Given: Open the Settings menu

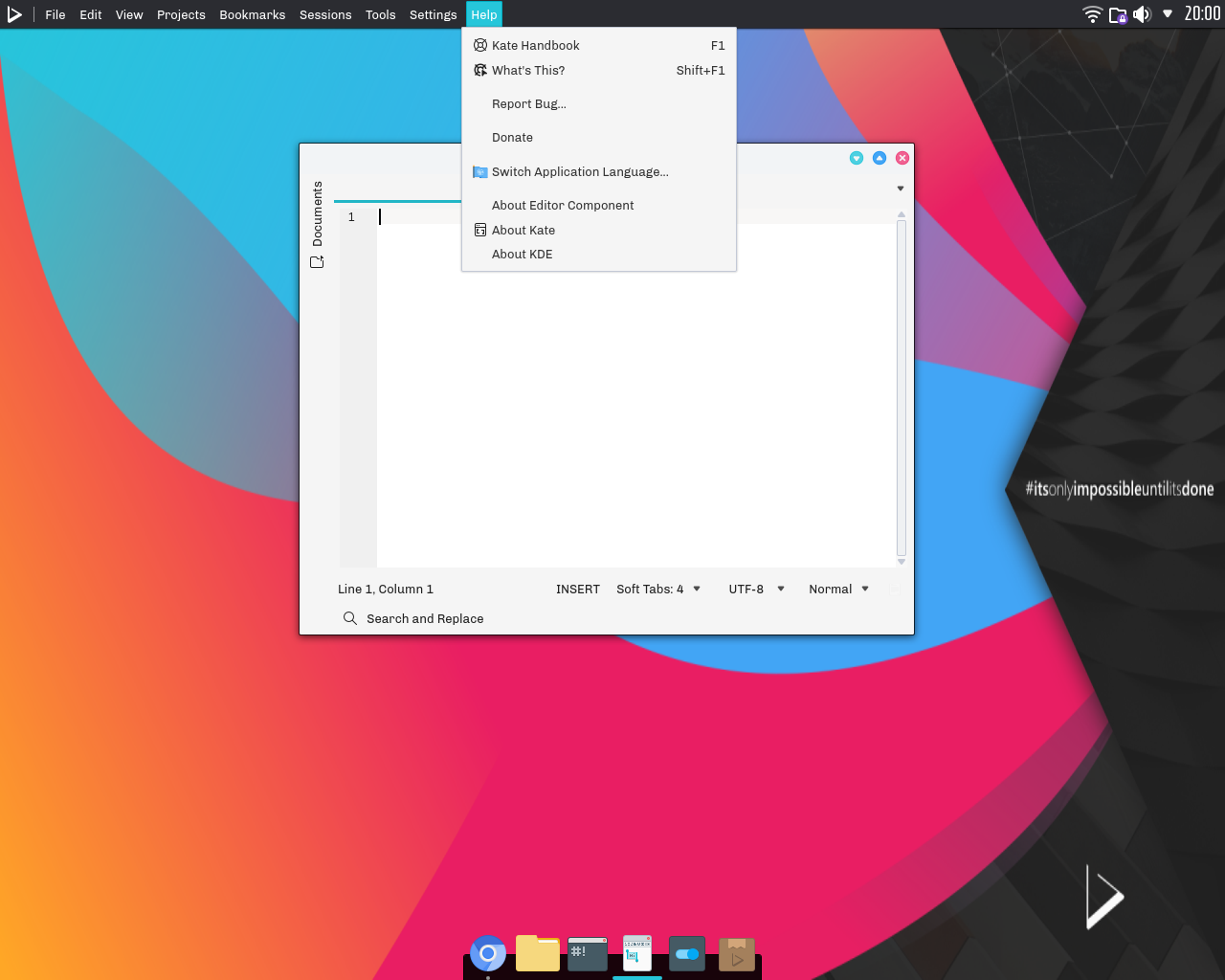Looking at the screenshot, I should 434,14.
